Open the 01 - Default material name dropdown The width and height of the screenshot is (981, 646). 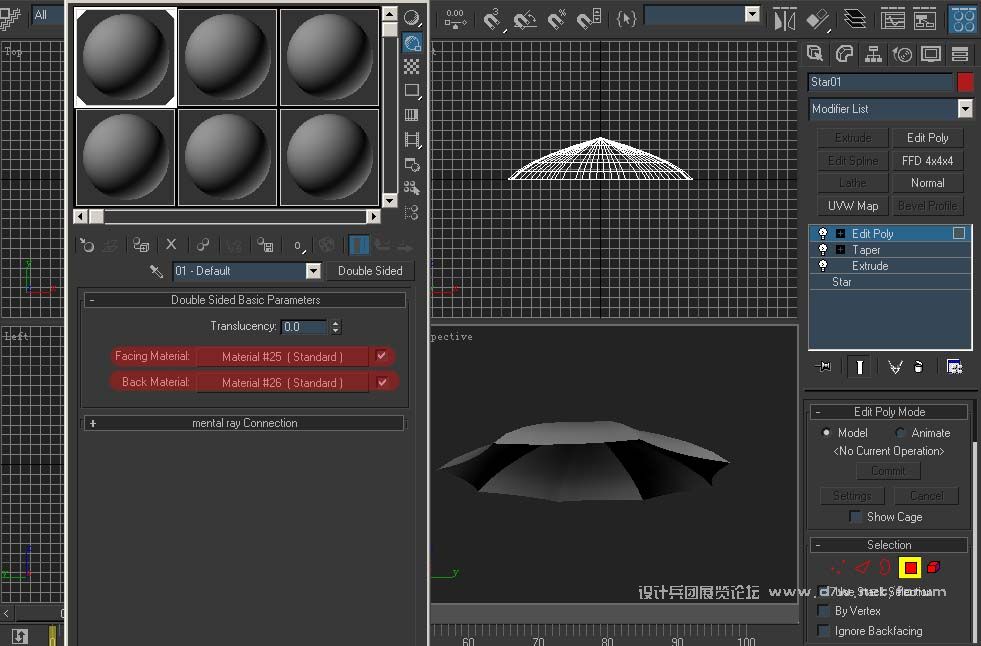[313, 271]
